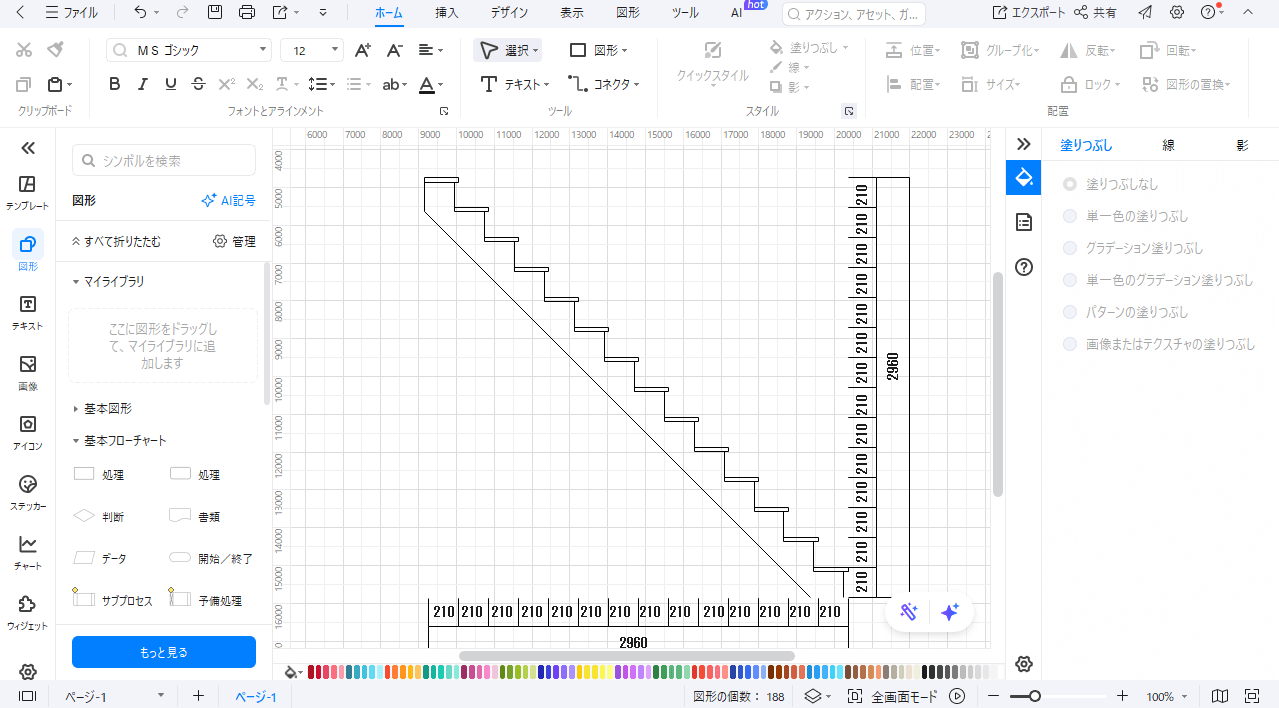Click the save disk icon
The height and width of the screenshot is (708, 1279).
215,13
